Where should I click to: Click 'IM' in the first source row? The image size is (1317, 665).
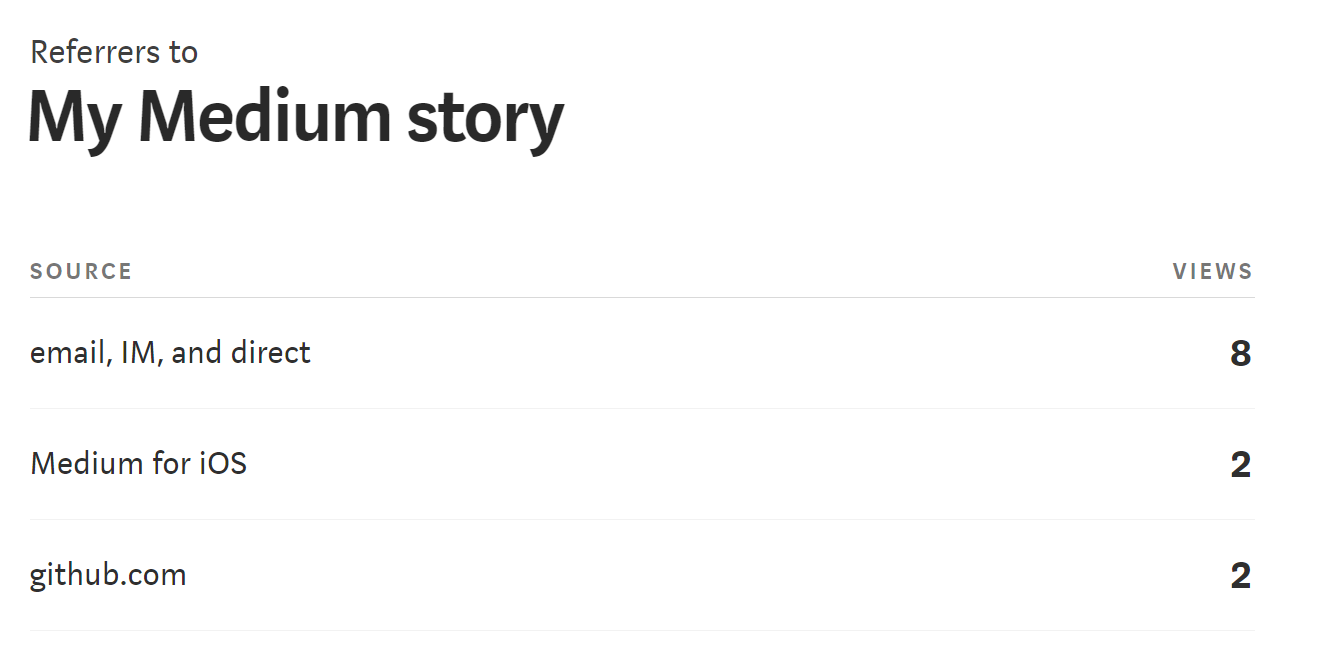138,354
